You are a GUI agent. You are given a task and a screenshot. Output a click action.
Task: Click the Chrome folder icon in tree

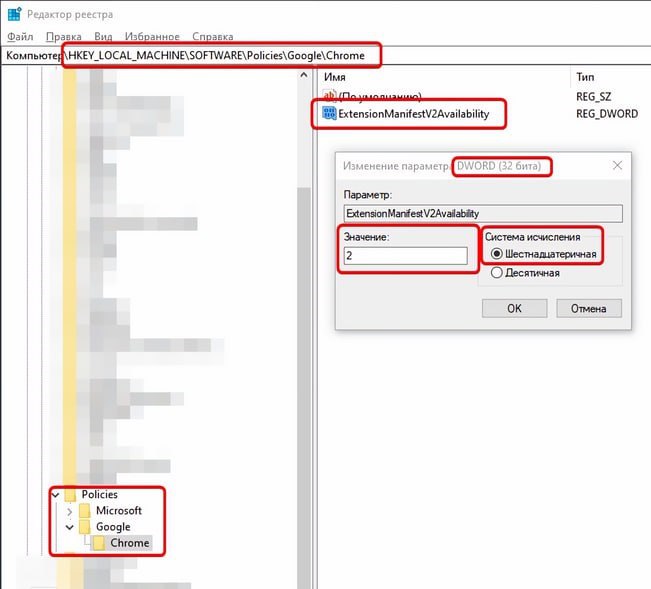click(x=99, y=543)
